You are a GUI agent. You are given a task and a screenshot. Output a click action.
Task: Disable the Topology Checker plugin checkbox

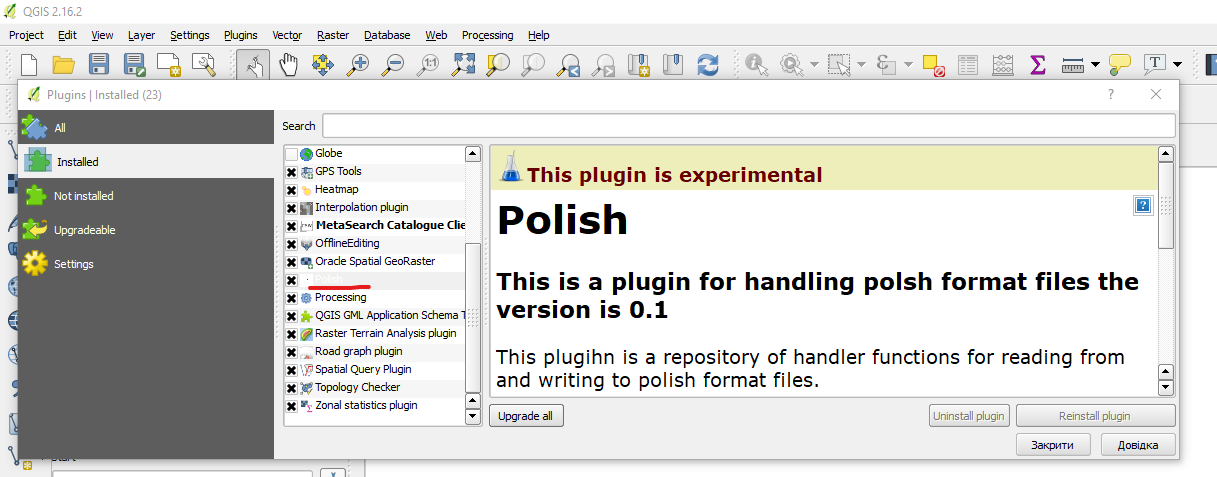[x=291, y=388]
